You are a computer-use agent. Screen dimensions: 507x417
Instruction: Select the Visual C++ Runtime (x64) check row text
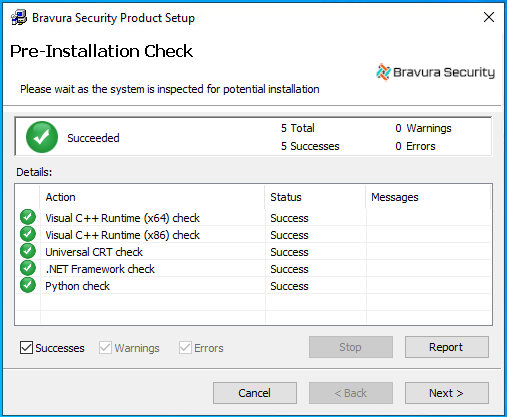(122, 218)
